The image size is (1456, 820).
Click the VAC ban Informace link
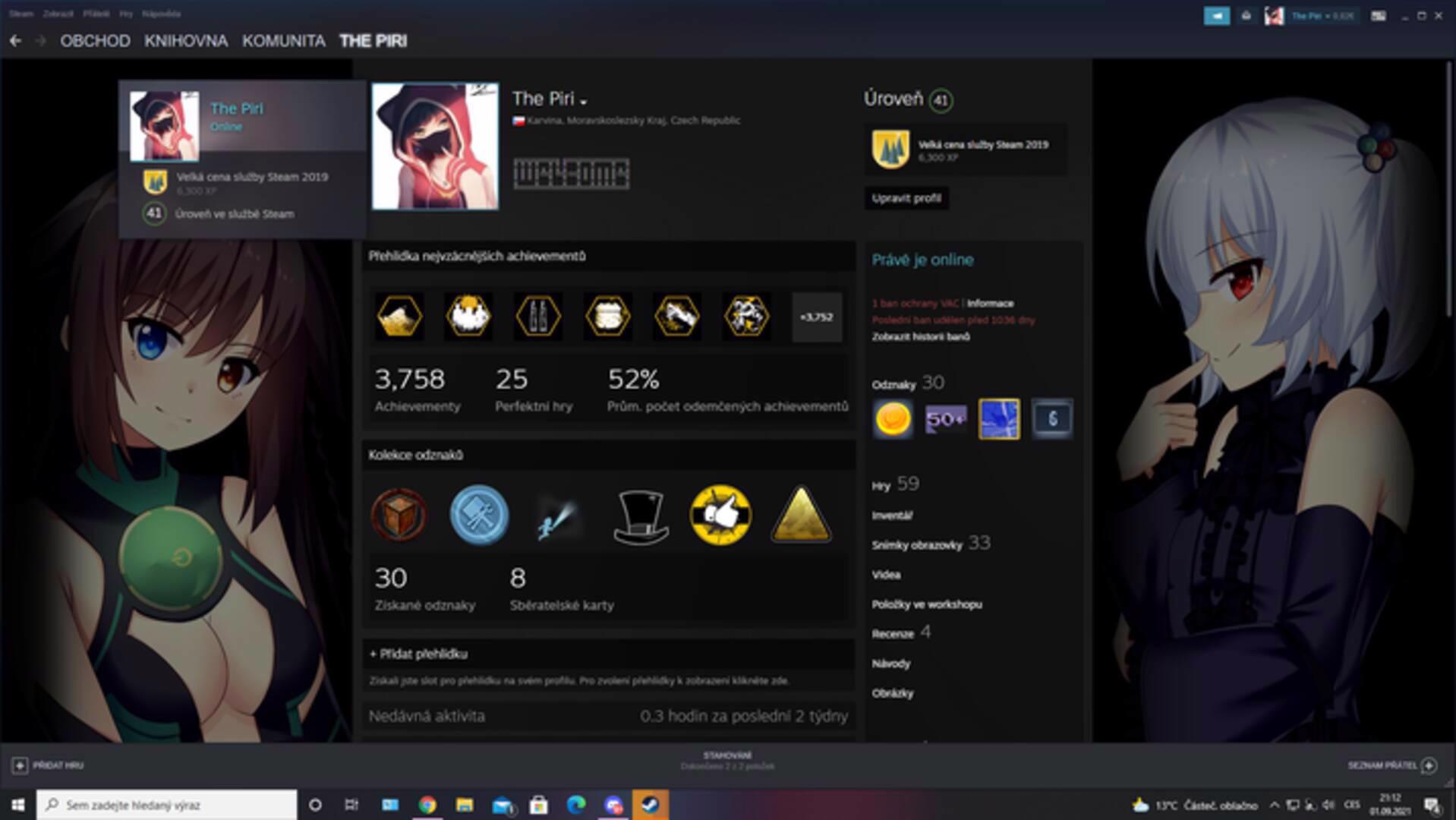pos(989,303)
